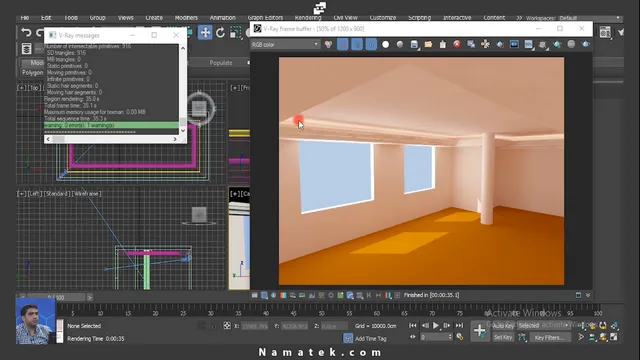Select the Scale transform tool
Image resolution: width=640 pixels, height=360 pixels.
click(236, 33)
